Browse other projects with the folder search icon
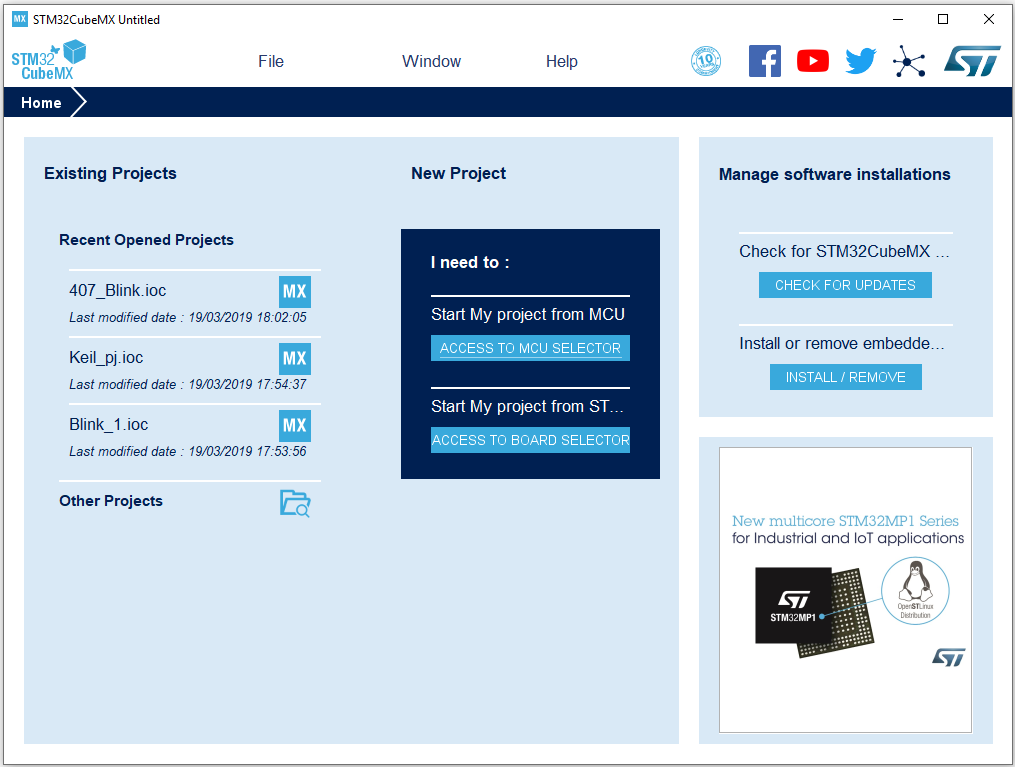 [x=295, y=503]
